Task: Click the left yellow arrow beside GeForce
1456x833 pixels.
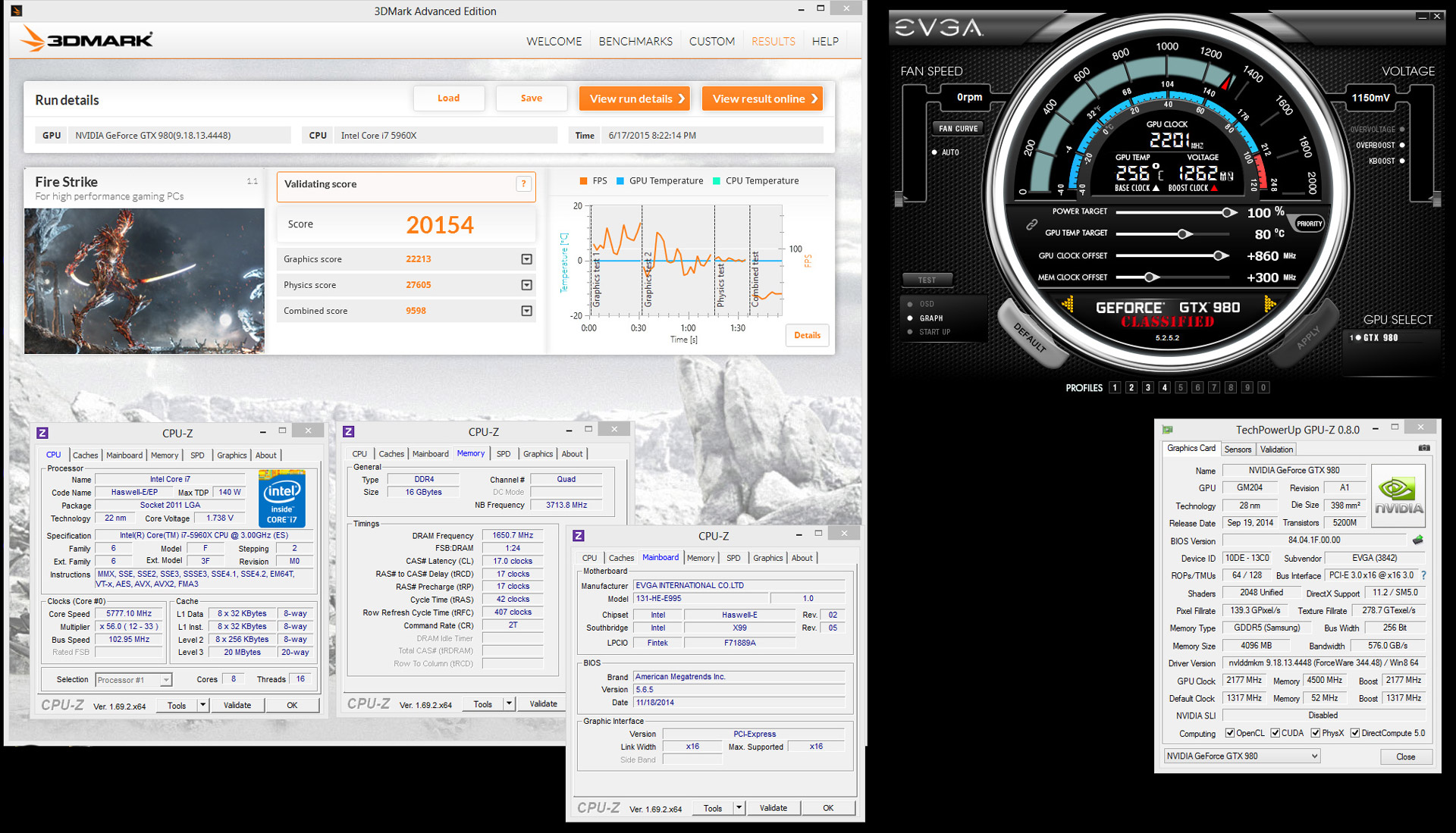Action: 1068,305
